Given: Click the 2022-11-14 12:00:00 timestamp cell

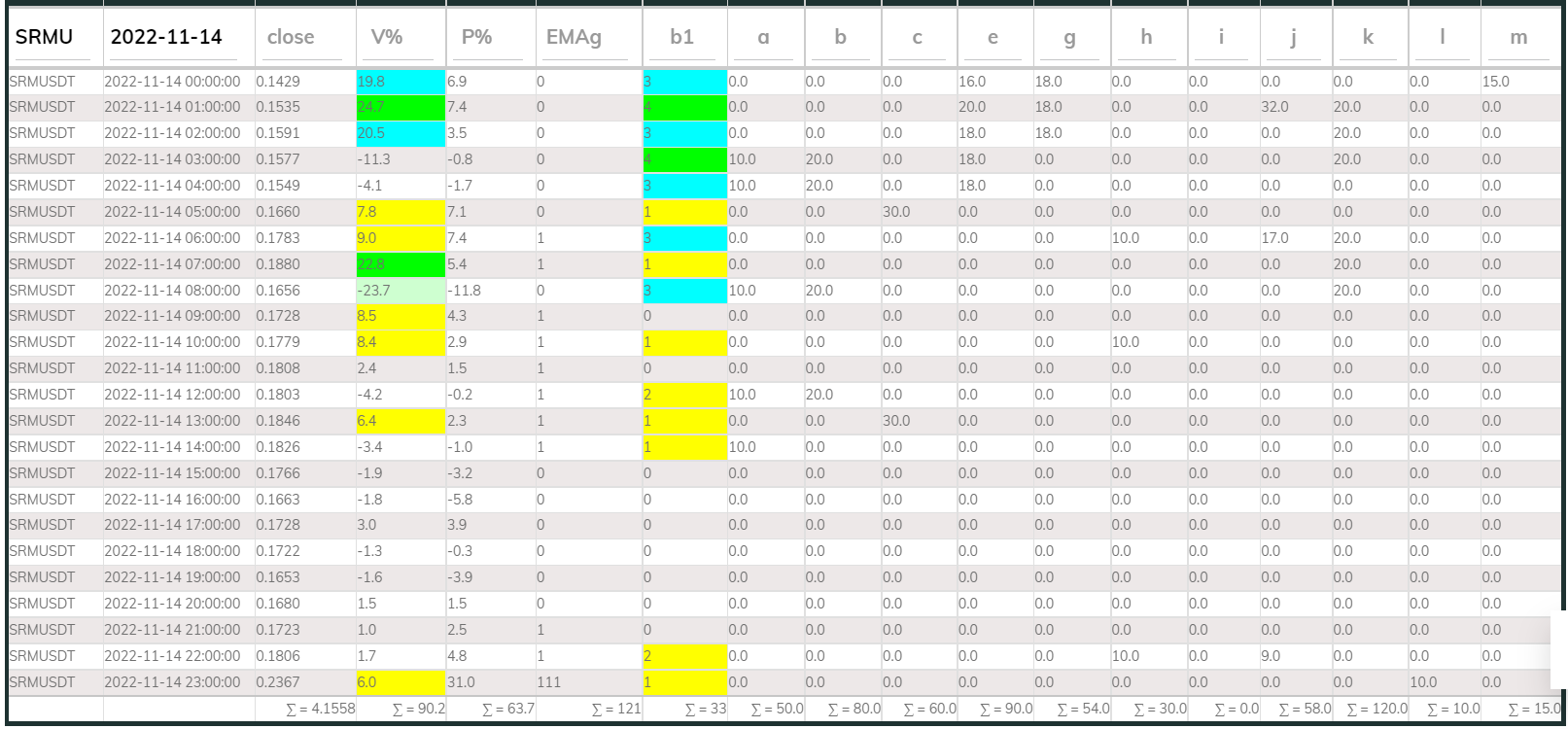Looking at the screenshot, I should [x=177, y=395].
